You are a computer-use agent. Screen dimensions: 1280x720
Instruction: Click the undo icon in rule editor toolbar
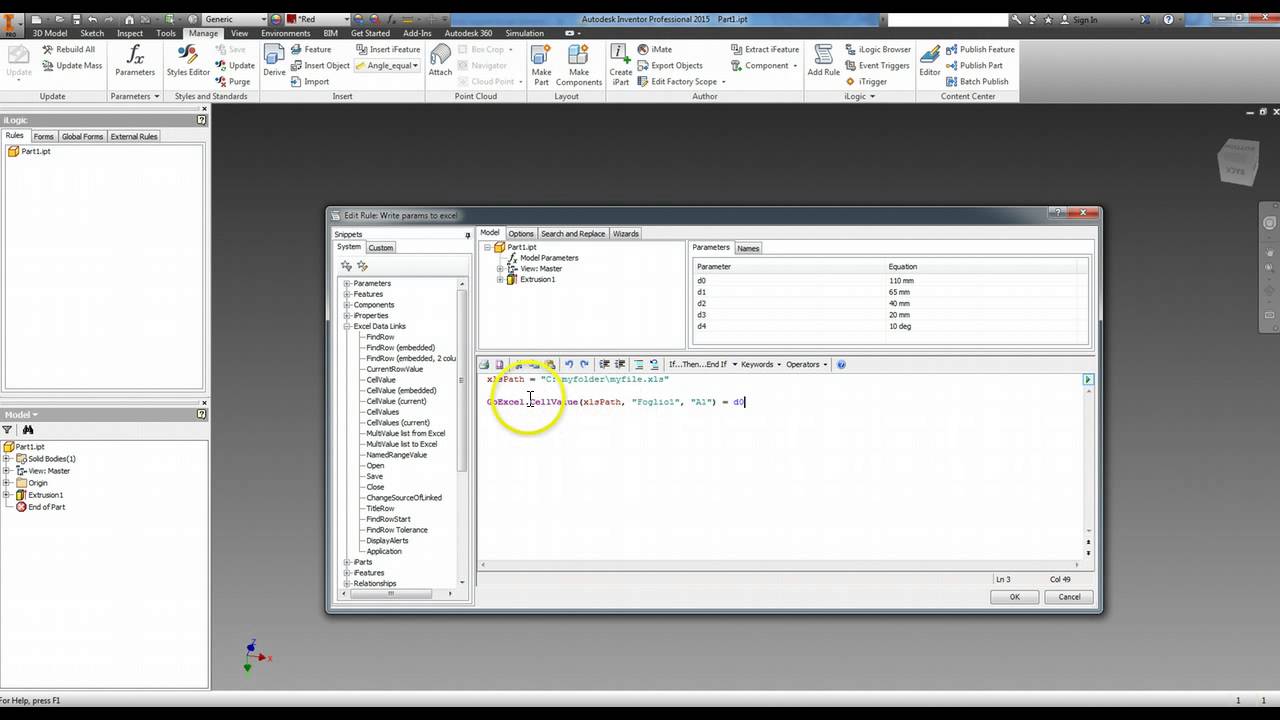click(569, 364)
